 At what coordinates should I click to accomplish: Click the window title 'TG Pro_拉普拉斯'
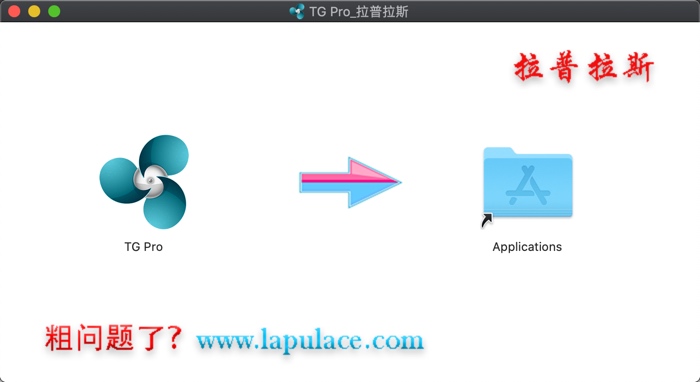358,12
